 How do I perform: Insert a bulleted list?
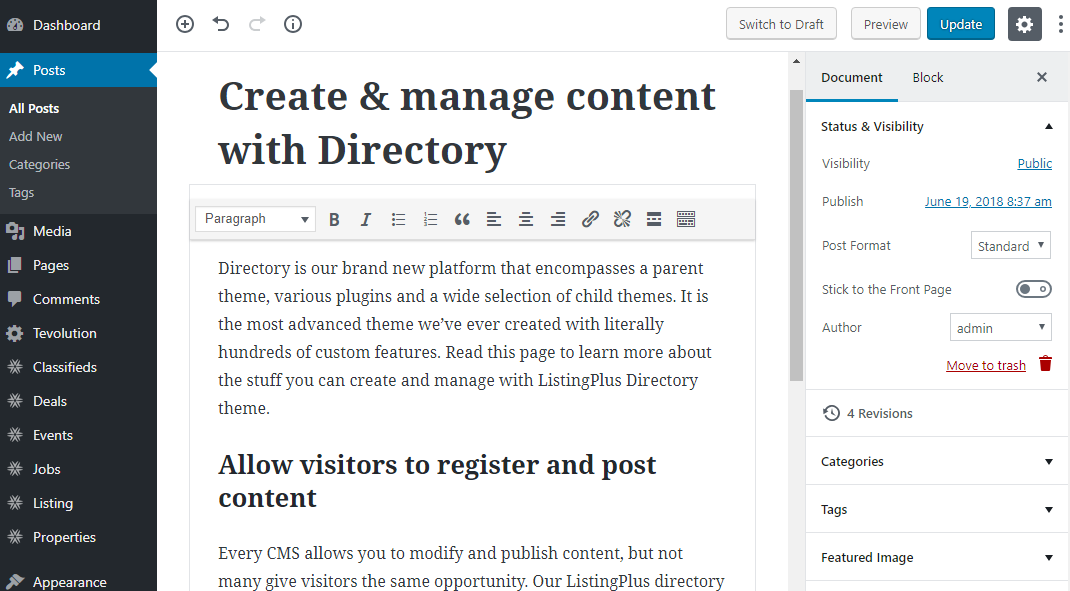[398, 219]
